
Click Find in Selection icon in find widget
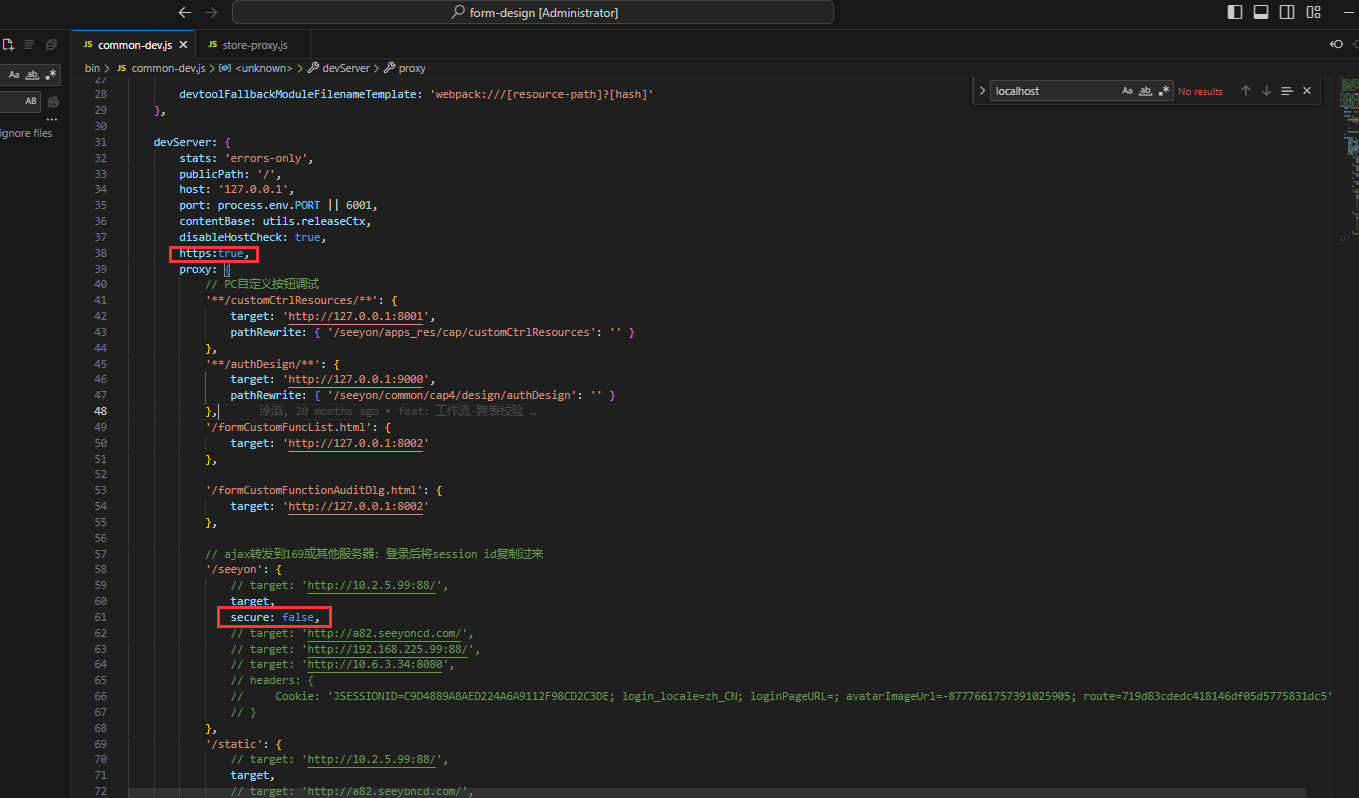(x=1287, y=91)
